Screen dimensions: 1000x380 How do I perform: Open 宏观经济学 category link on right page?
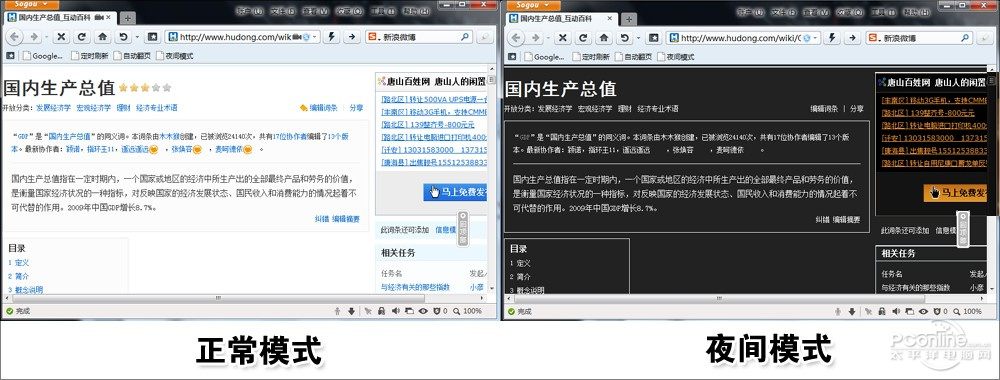[594, 108]
